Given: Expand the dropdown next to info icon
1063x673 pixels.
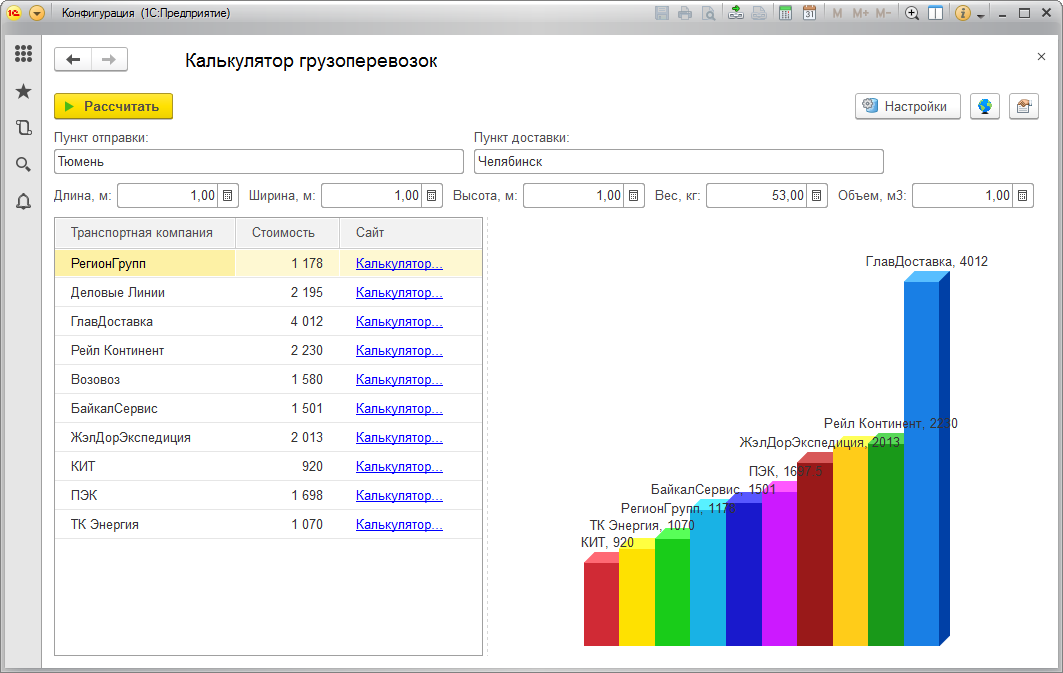Looking at the screenshot, I should click(x=980, y=15).
